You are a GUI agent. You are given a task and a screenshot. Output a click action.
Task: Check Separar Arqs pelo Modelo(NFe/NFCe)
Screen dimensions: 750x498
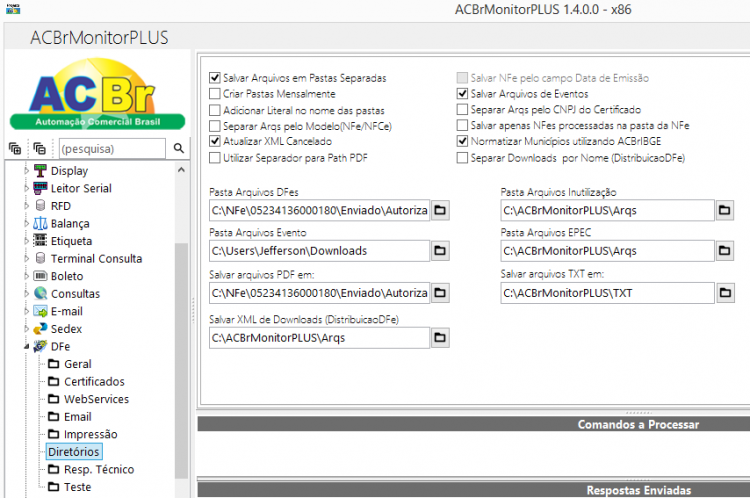click(215, 126)
